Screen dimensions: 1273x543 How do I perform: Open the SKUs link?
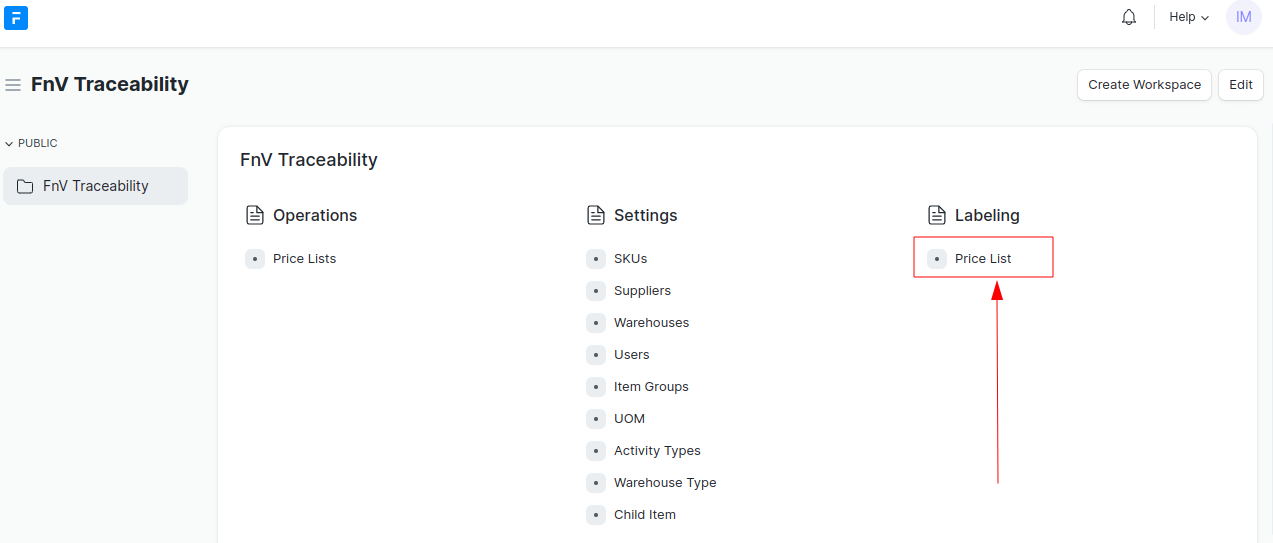[x=630, y=259]
